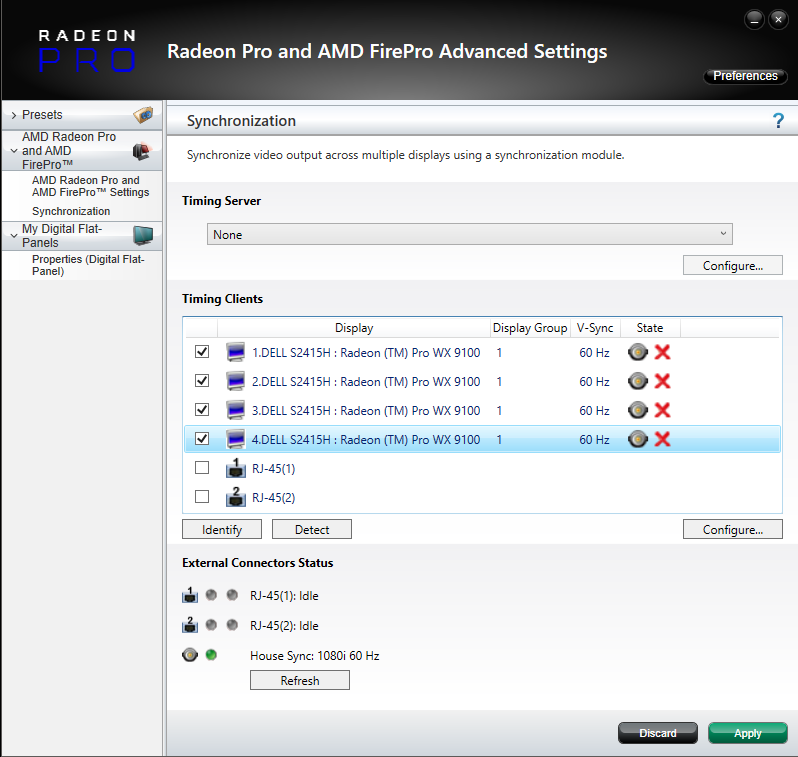The image size is (798, 757).
Task: Sort by the Display column header
Action: [x=354, y=328]
